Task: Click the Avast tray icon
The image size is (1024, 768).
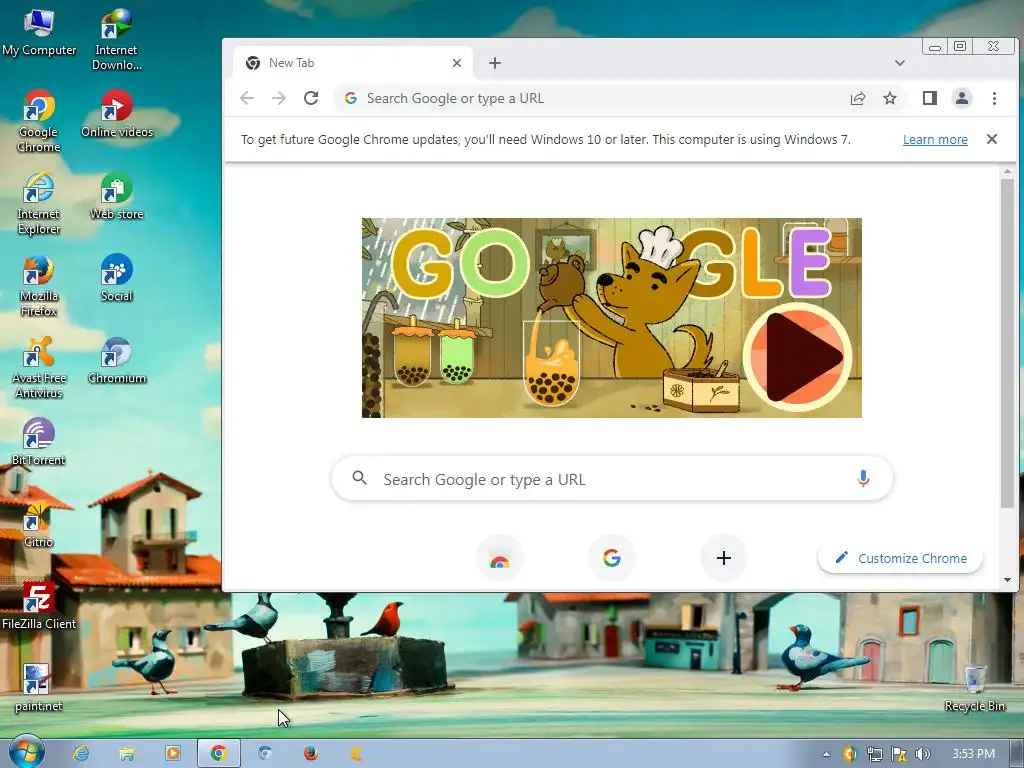Action: click(x=850, y=754)
